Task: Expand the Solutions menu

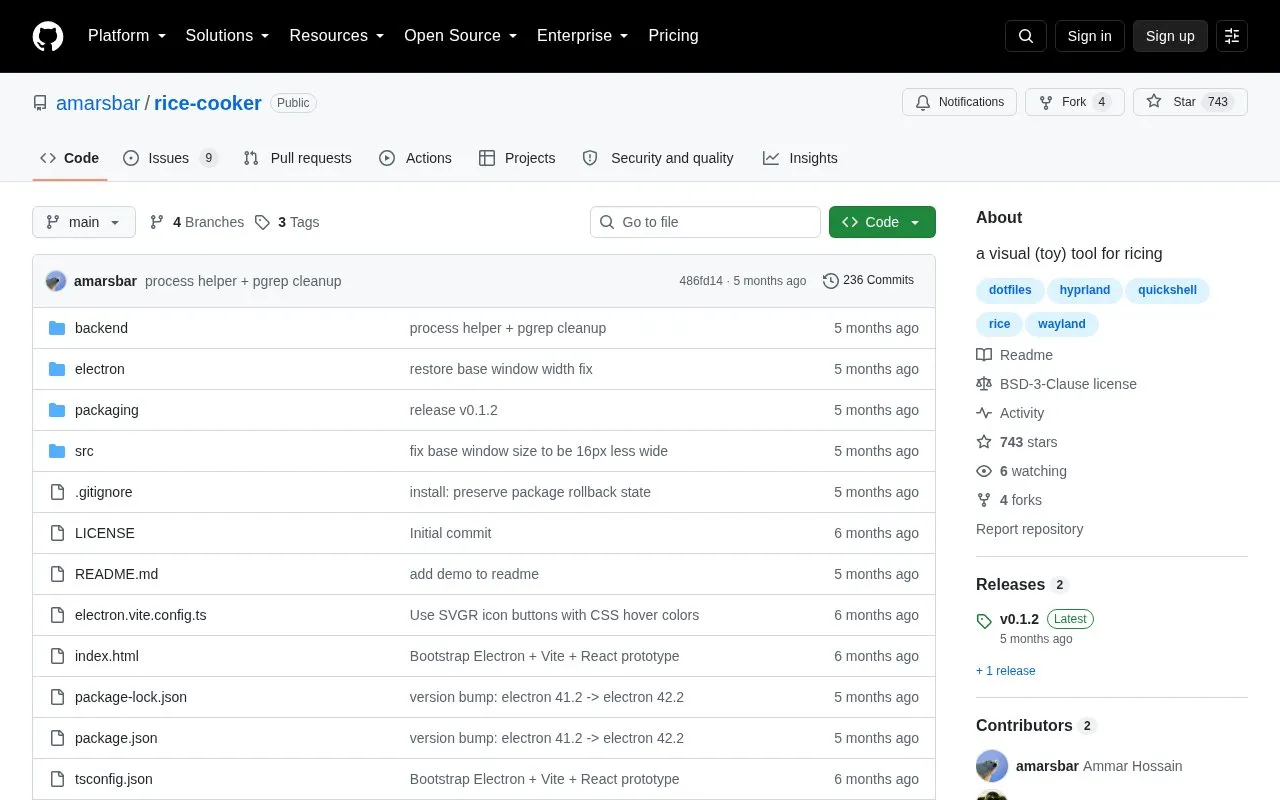Action: (x=228, y=36)
